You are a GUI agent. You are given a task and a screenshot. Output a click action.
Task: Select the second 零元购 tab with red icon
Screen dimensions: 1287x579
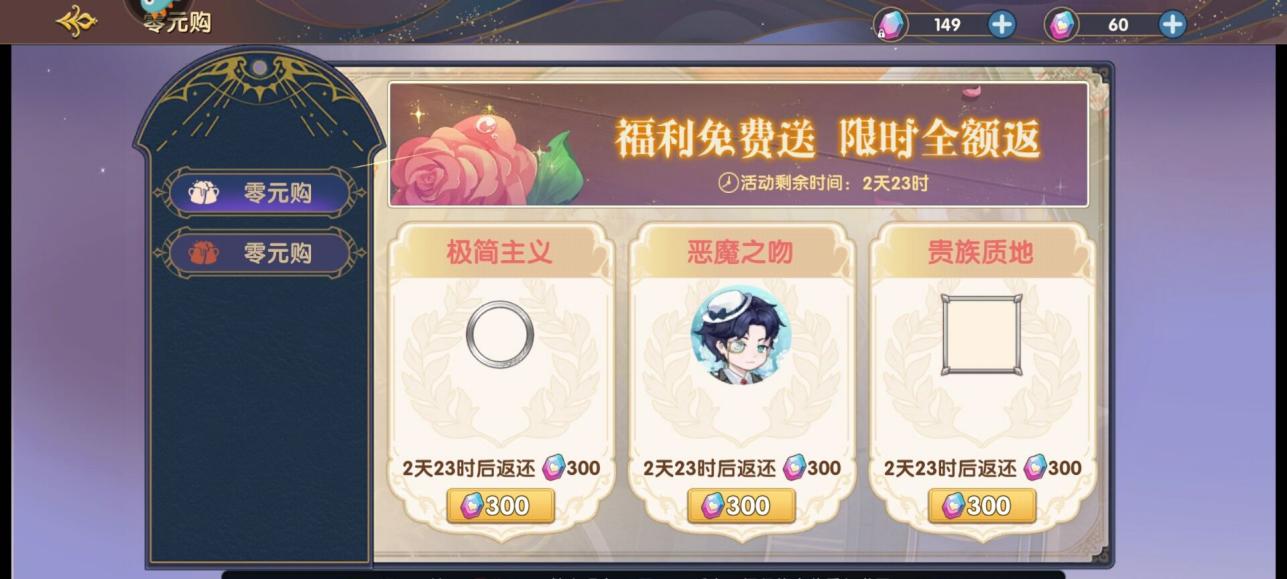(260, 253)
